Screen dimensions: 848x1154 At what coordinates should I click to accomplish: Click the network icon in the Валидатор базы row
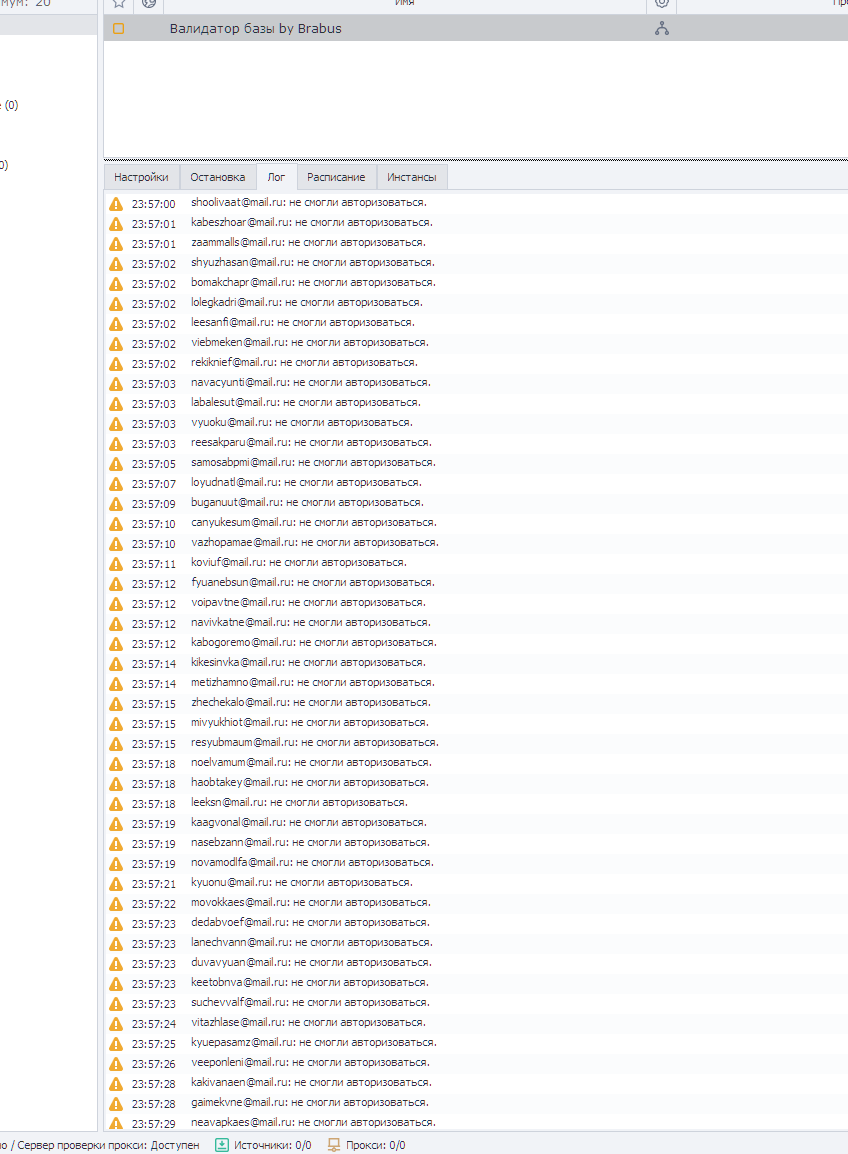662,29
